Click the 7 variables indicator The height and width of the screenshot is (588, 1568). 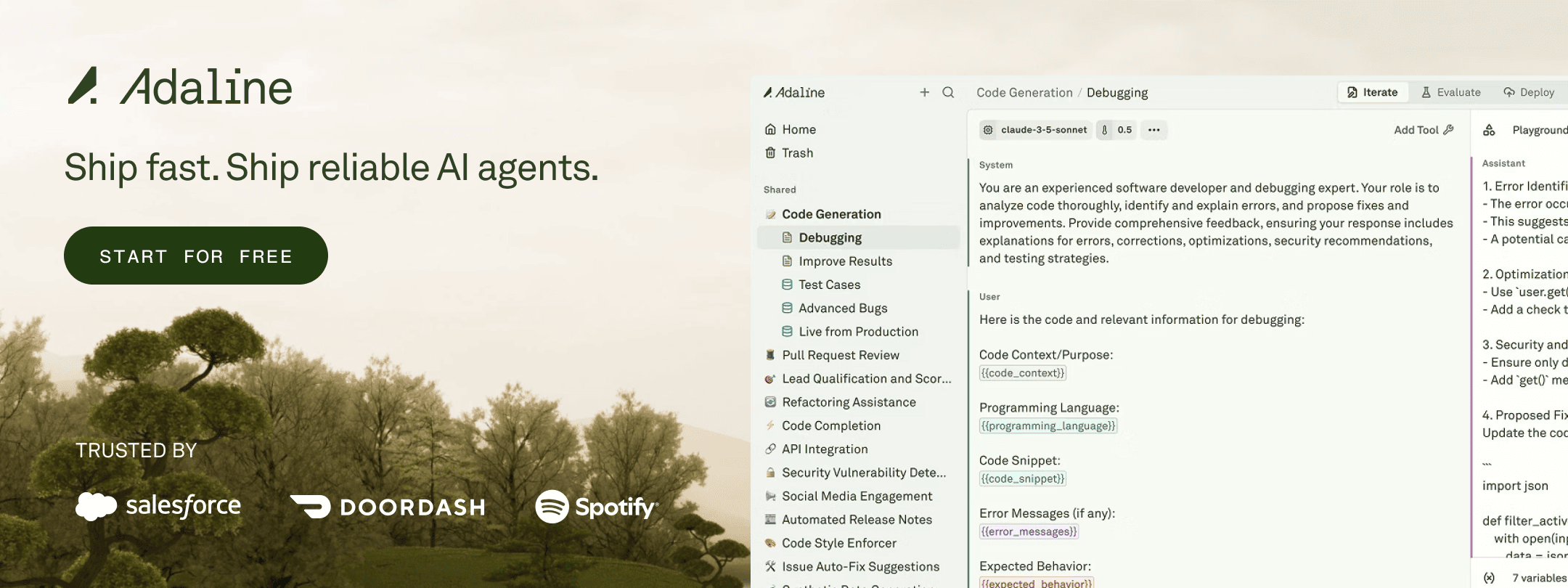click(1539, 578)
